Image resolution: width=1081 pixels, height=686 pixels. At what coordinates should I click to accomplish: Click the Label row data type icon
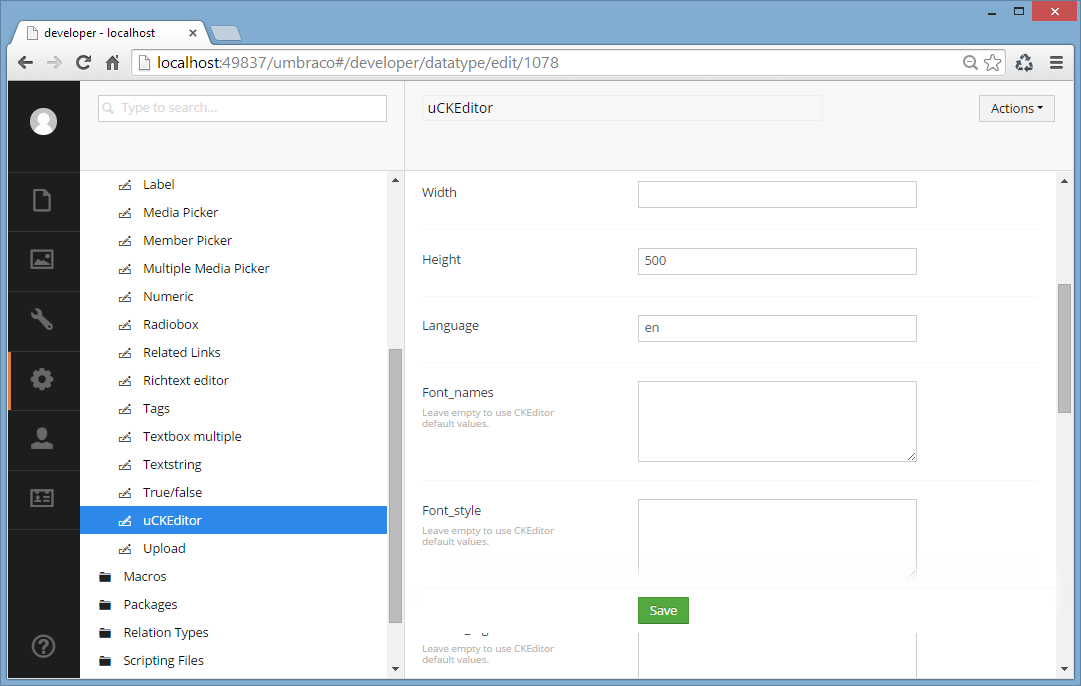[125, 185]
